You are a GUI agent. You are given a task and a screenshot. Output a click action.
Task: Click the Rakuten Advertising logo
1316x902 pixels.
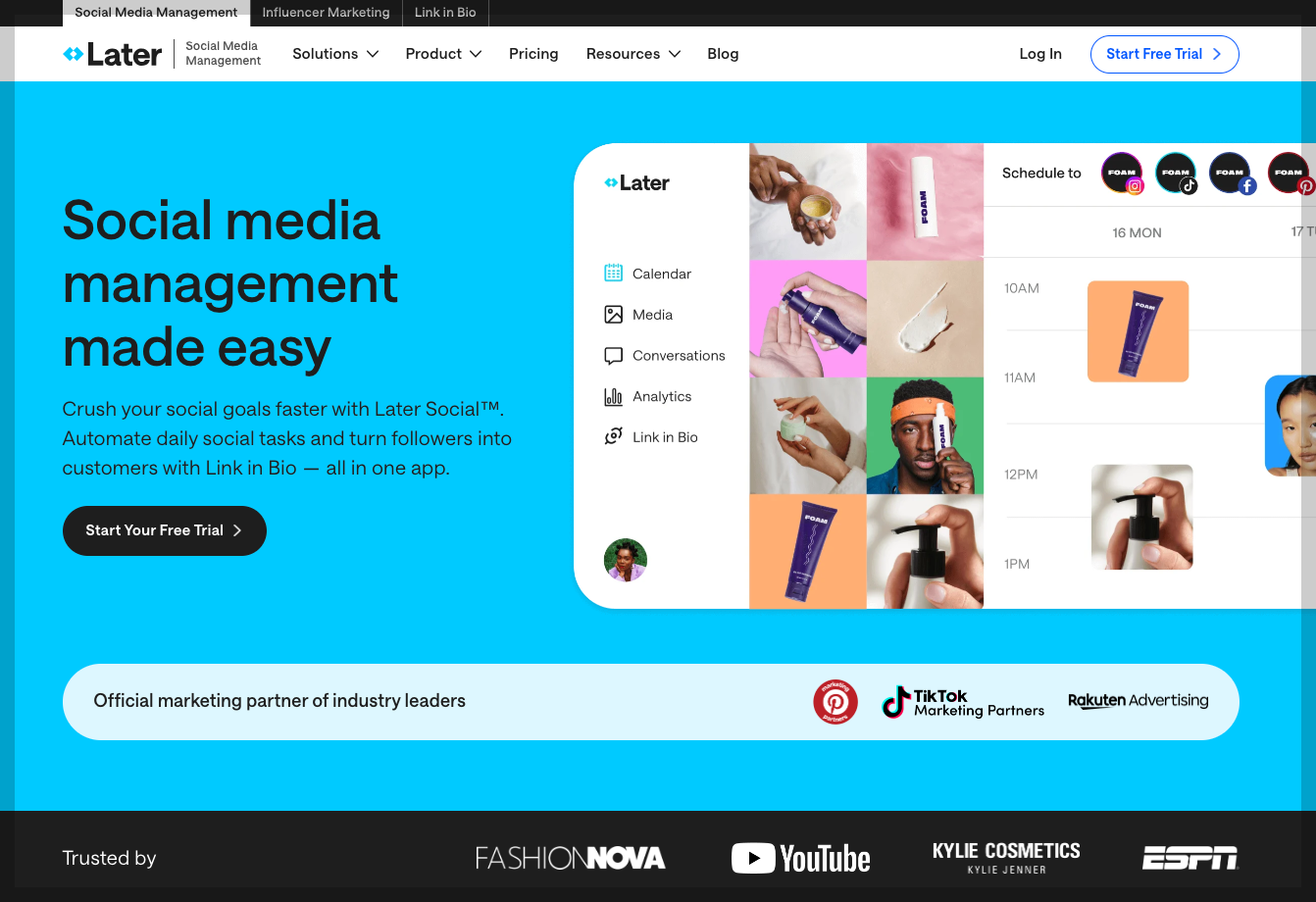coord(1138,701)
